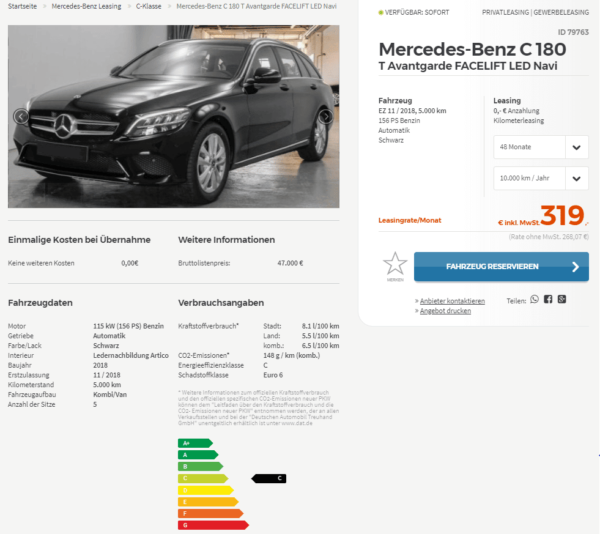Click the fuel consumption footnote text
600x534 pixels.
(258, 408)
